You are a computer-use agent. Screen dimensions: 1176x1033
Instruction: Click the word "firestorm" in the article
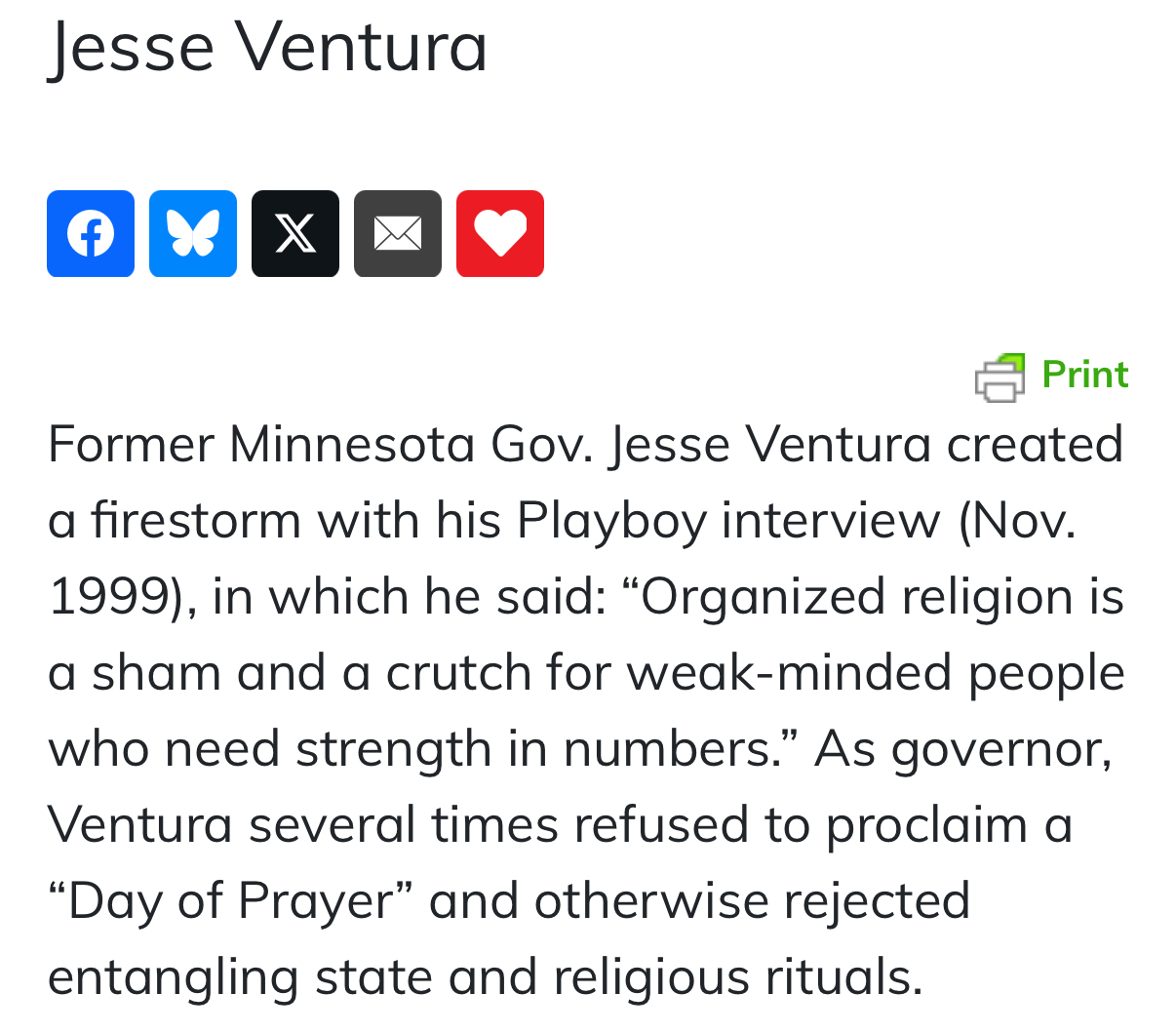(x=196, y=520)
